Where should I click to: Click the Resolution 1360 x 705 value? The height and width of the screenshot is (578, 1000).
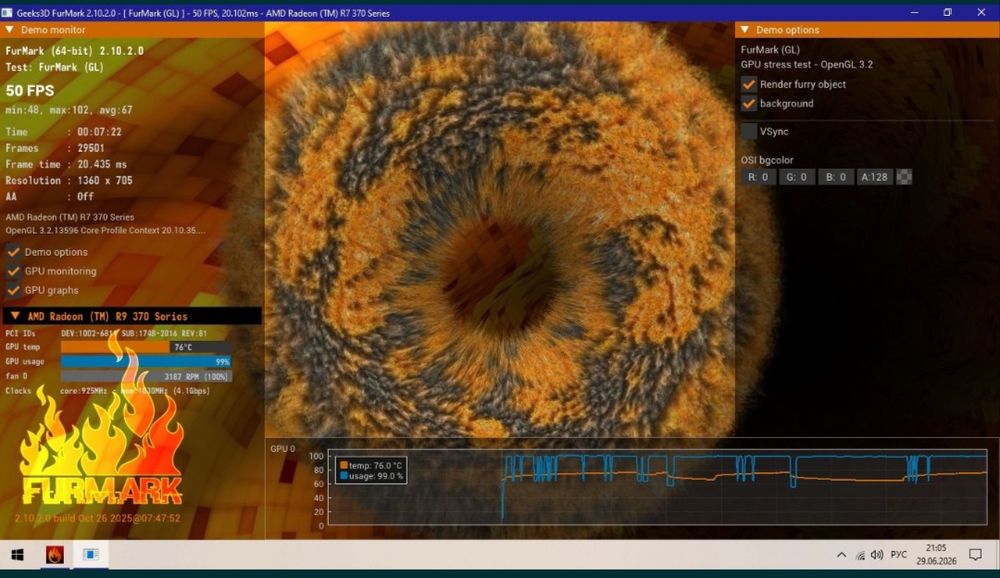coord(105,181)
